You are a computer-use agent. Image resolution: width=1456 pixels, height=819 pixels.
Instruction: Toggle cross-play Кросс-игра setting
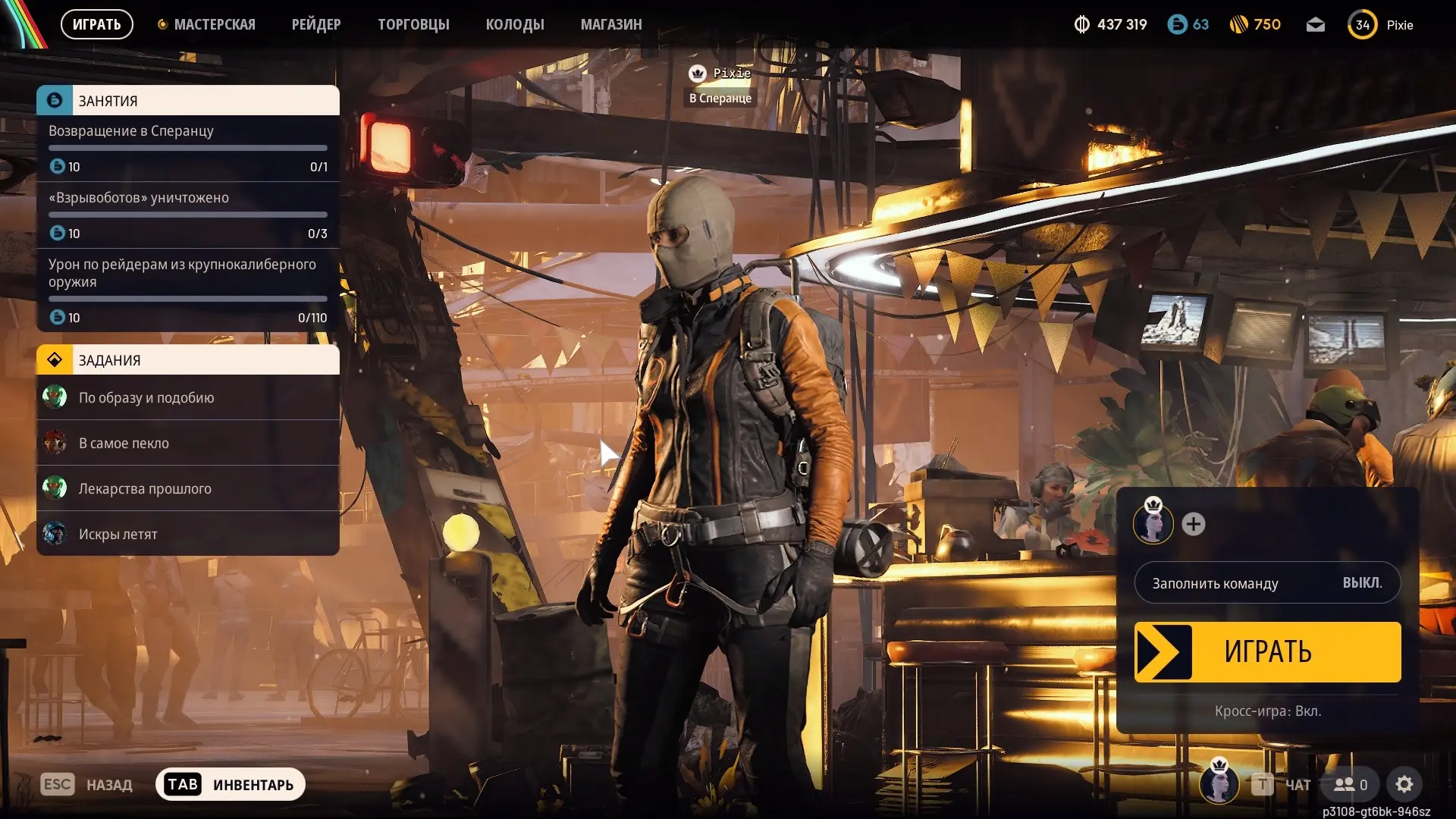point(1267,711)
